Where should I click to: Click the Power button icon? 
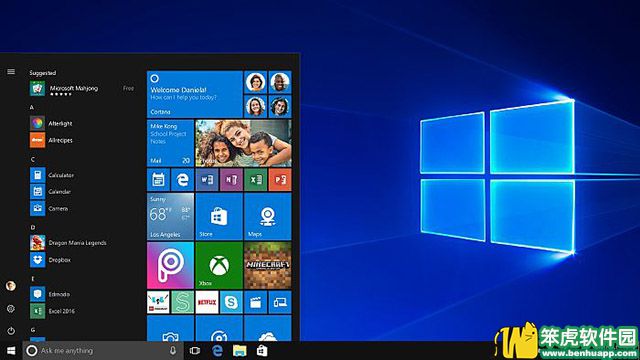[11, 331]
